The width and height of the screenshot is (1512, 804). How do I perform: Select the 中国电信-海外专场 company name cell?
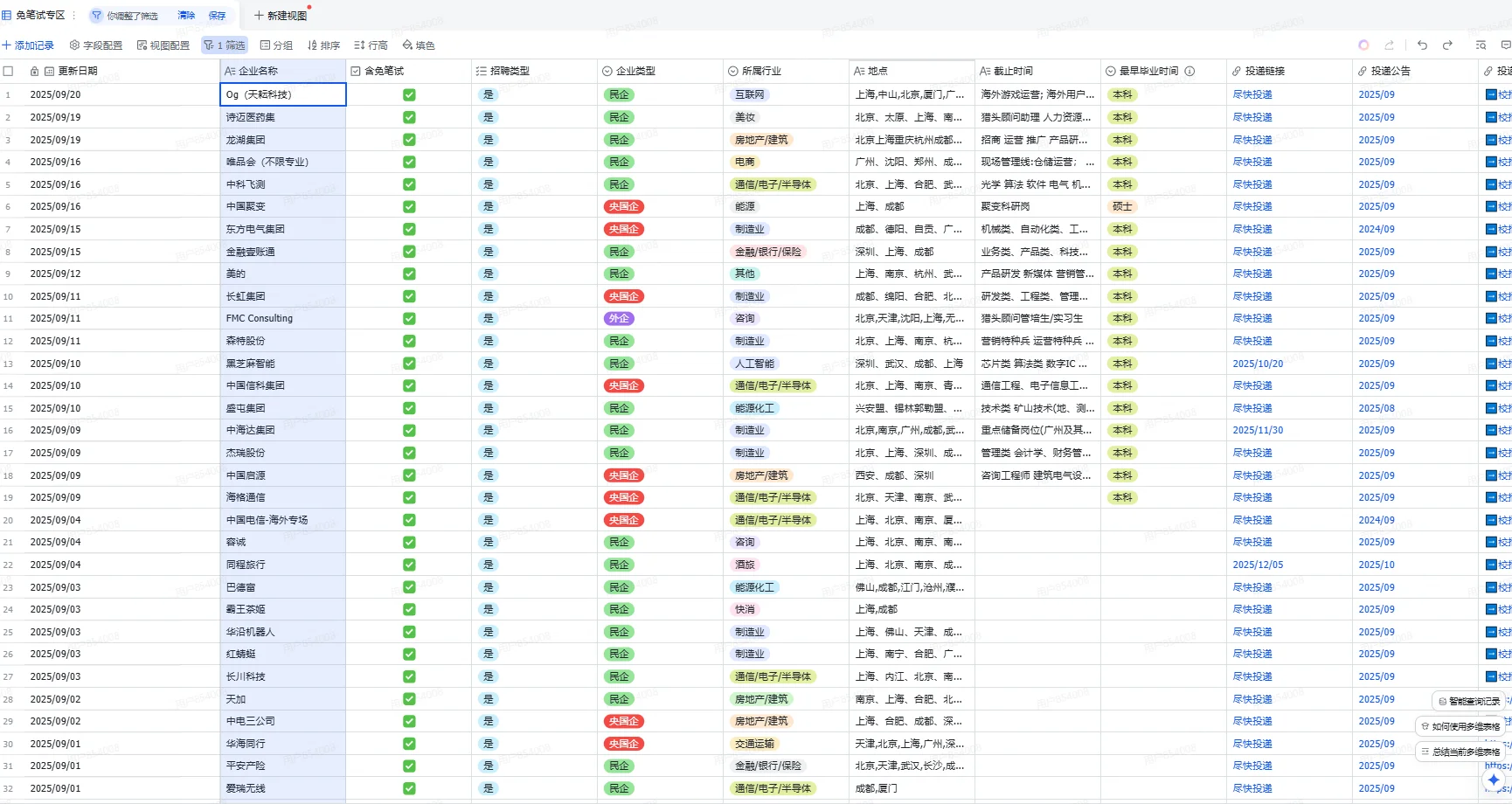pos(283,520)
